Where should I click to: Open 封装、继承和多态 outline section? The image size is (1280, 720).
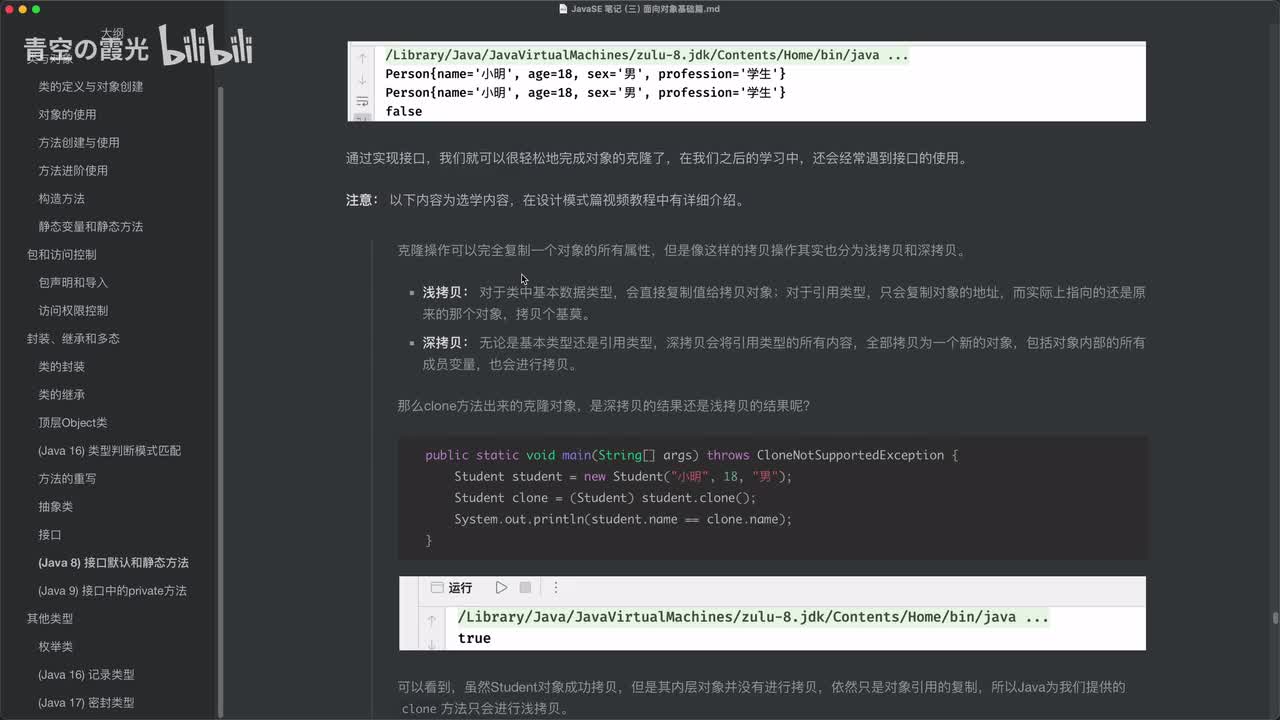coord(73,339)
